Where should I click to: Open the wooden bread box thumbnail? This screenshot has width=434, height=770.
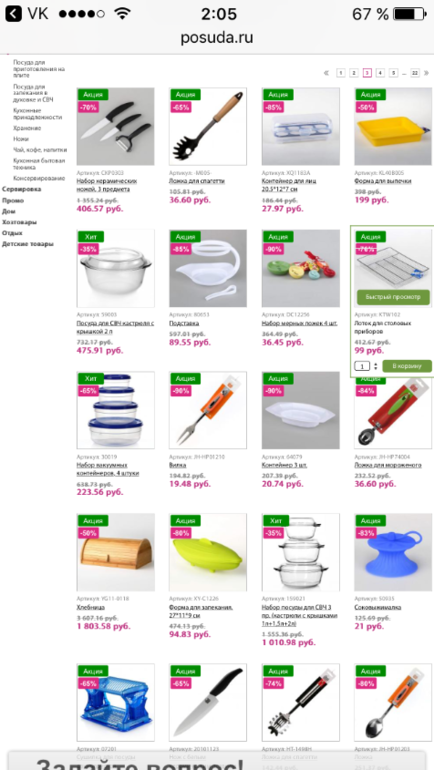point(115,552)
